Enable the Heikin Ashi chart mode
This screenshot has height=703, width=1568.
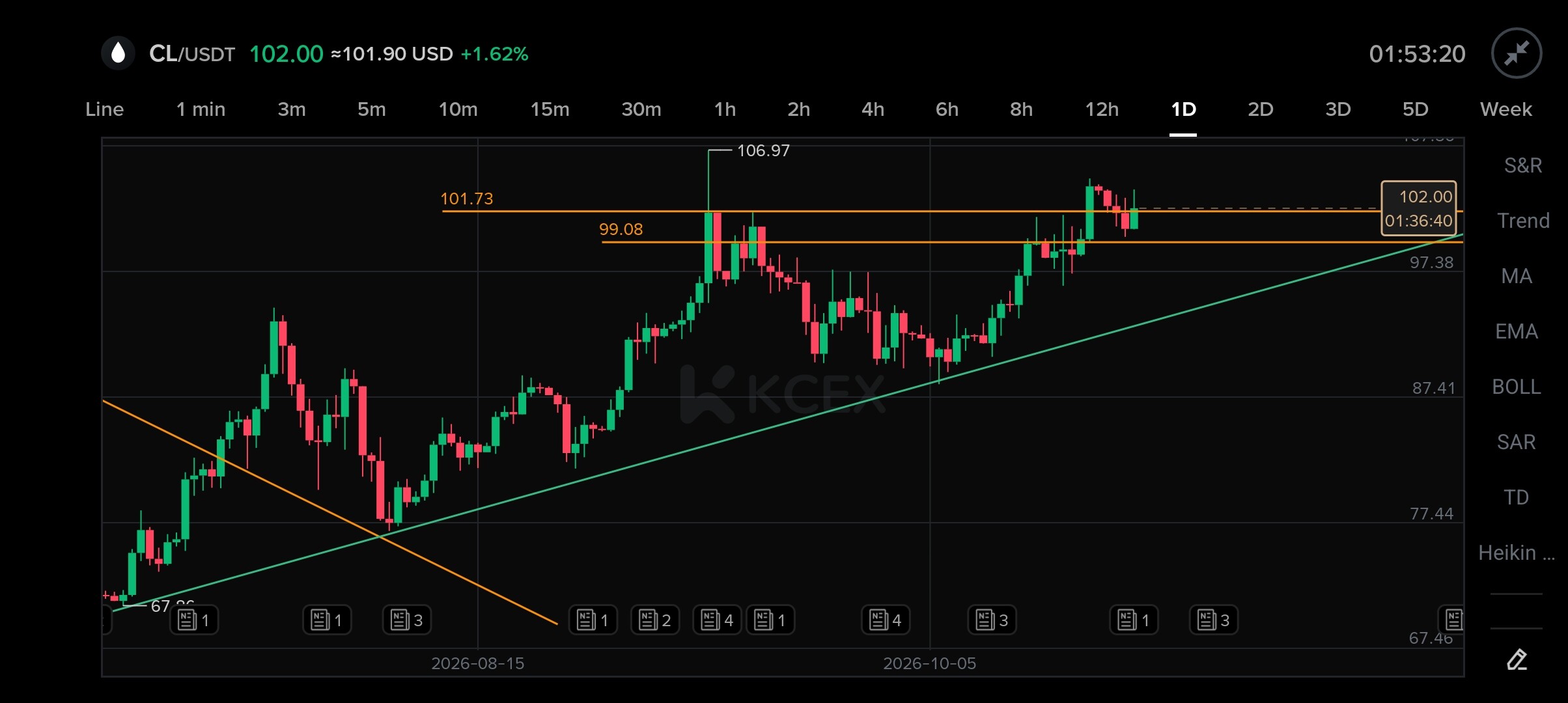click(x=1516, y=553)
